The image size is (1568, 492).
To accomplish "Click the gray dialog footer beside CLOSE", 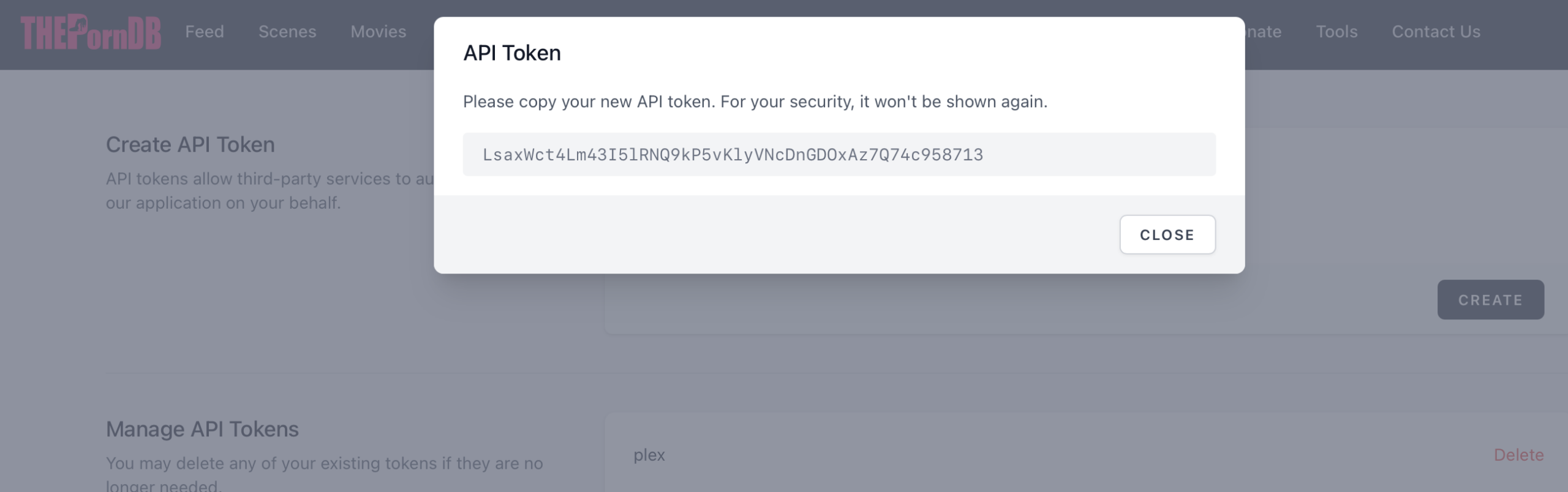I will pos(772,235).
